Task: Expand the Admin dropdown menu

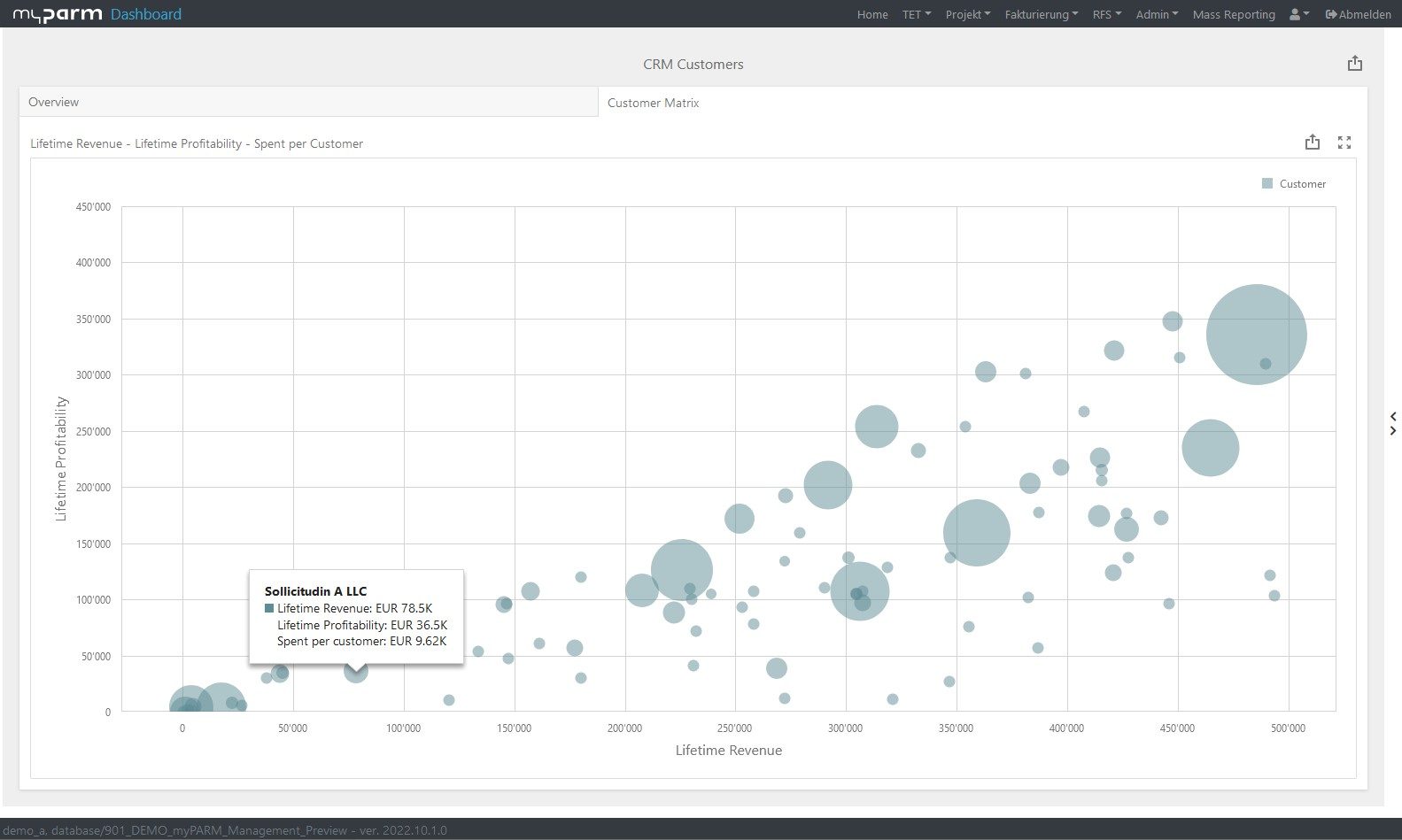Action: click(1157, 14)
